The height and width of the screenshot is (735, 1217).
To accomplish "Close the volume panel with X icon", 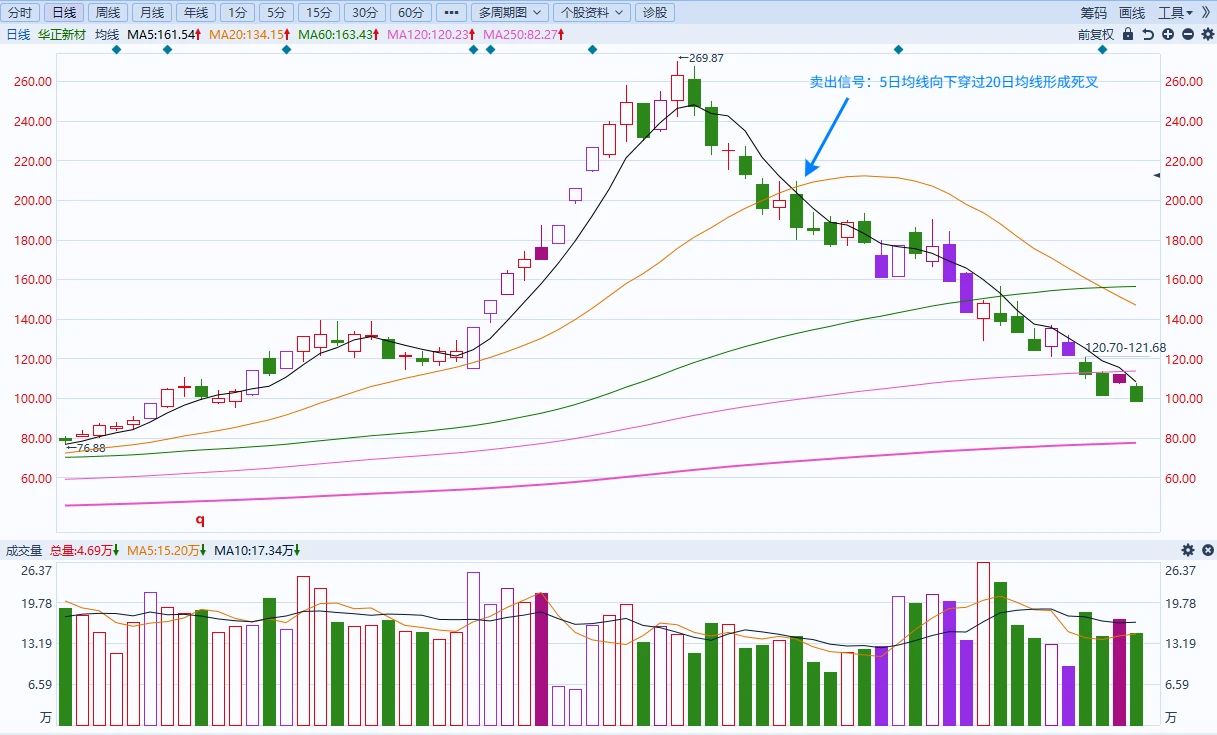I will click(1207, 550).
